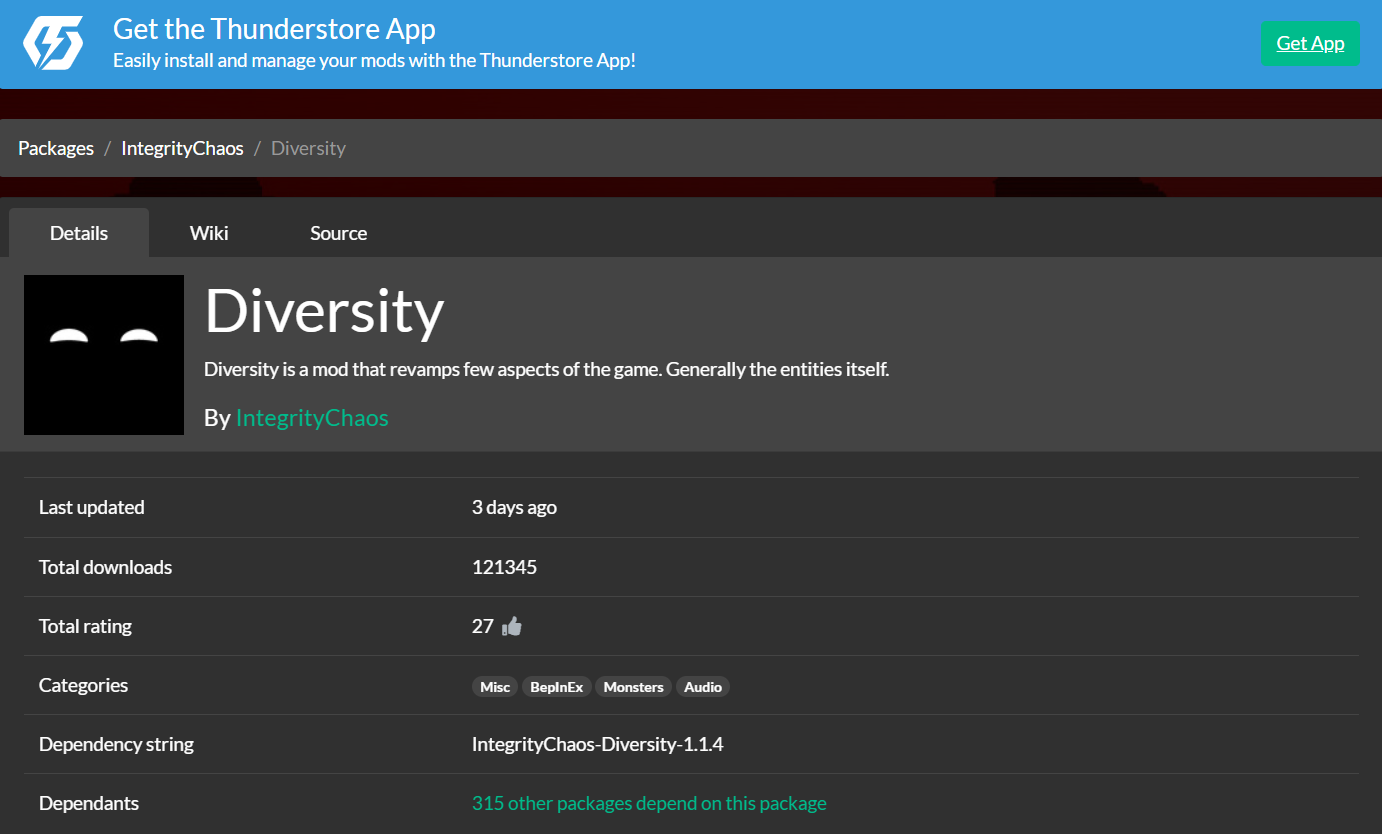Click the 'Dependants' label
This screenshot has width=1382, height=834.
pos(89,803)
